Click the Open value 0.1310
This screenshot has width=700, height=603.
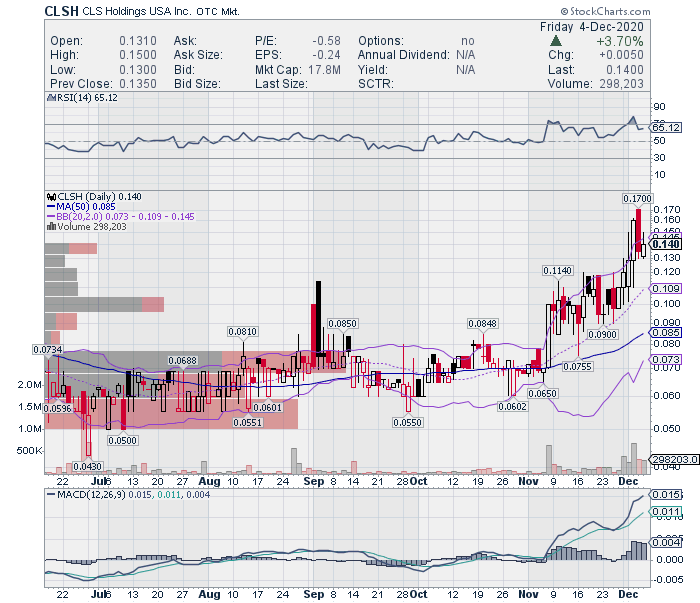pyautogui.click(x=138, y=41)
